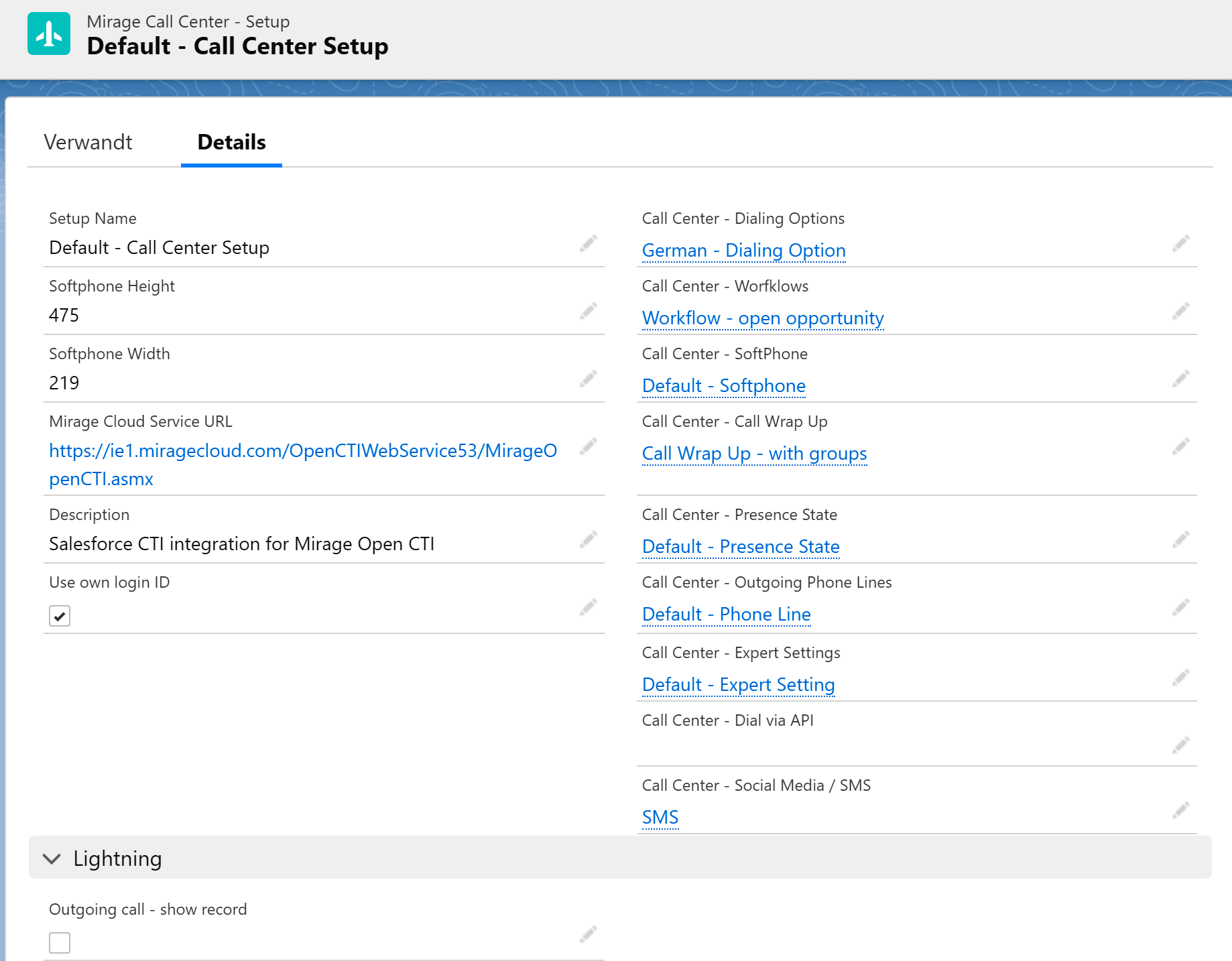1232x961 pixels.
Task: Click the Default - Call Center Setup page title
Action: tap(238, 46)
